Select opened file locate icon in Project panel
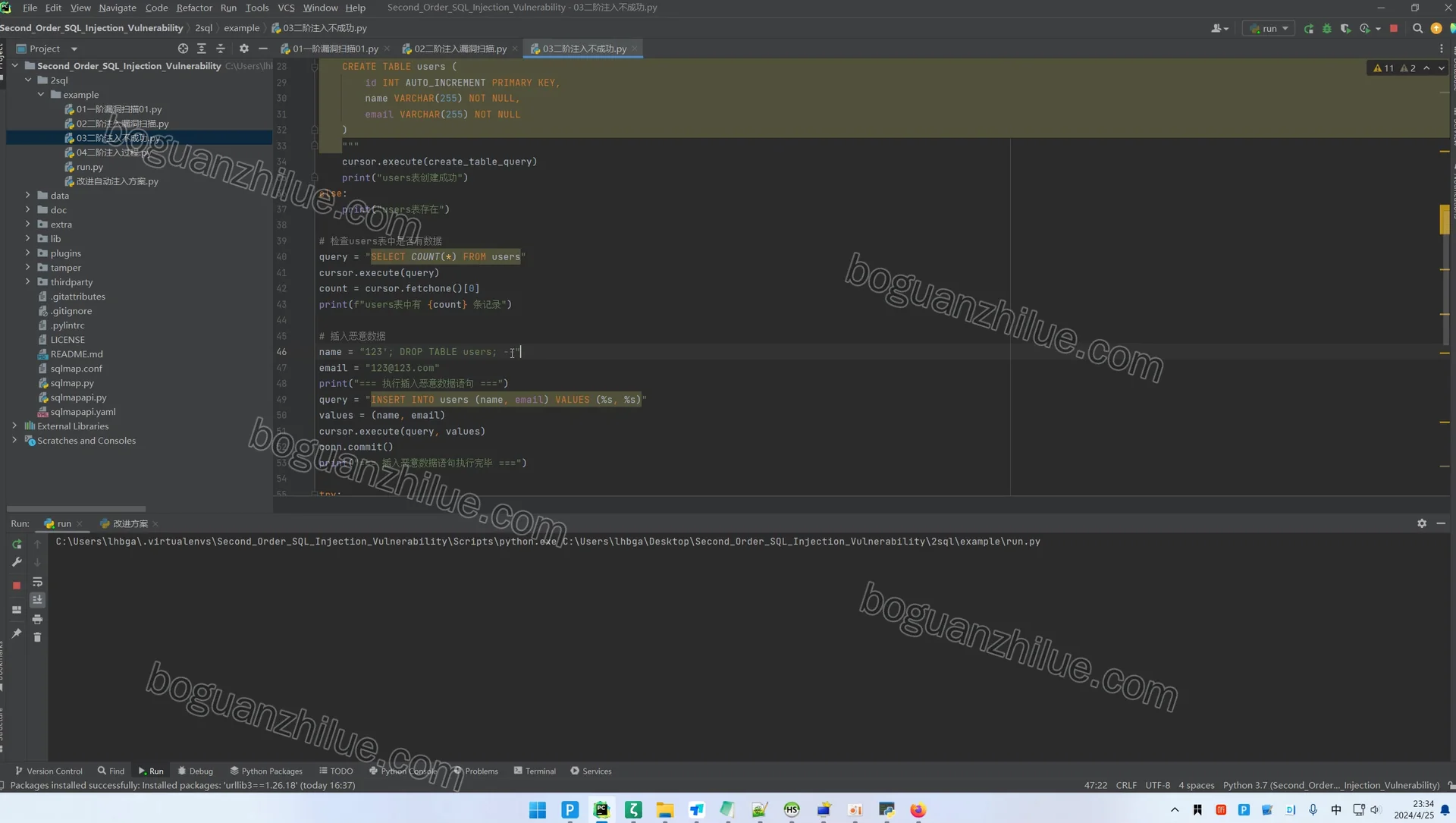The height and width of the screenshot is (823, 1456). point(183,49)
